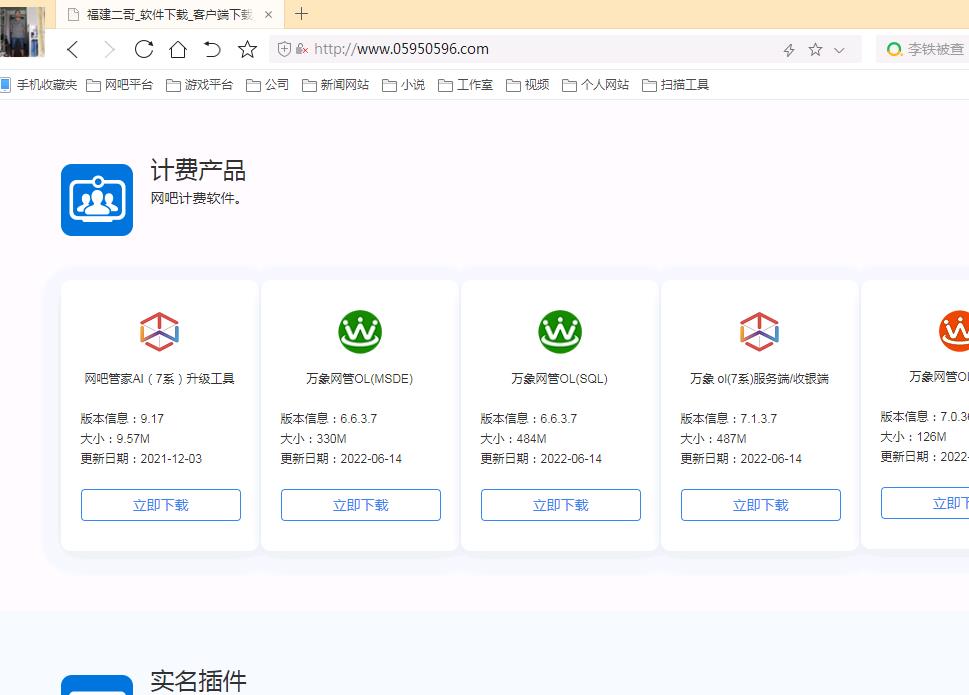The image size is (969, 695).
Task: Click 立即下载 for 网吧管家AI升级工具
Action: (160, 505)
